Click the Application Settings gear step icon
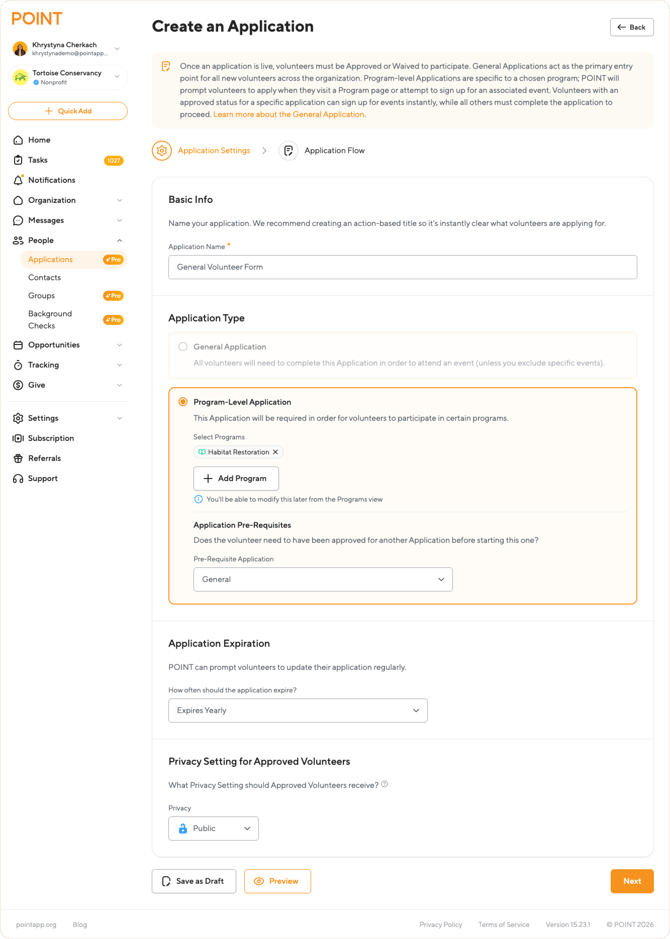This screenshot has width=670, height=939. click(x=162, y=151)
